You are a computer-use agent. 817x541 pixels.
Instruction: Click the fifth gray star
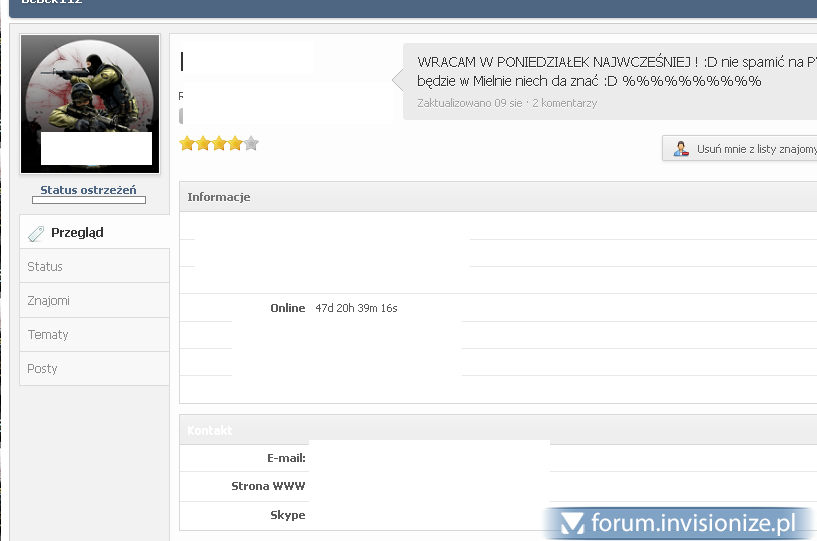251,144
